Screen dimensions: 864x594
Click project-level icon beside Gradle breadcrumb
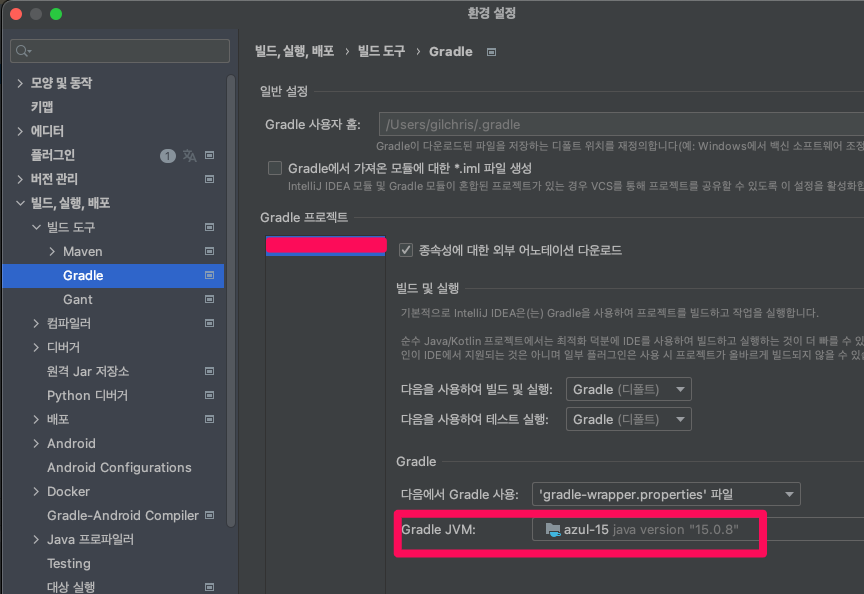(492, 52)
